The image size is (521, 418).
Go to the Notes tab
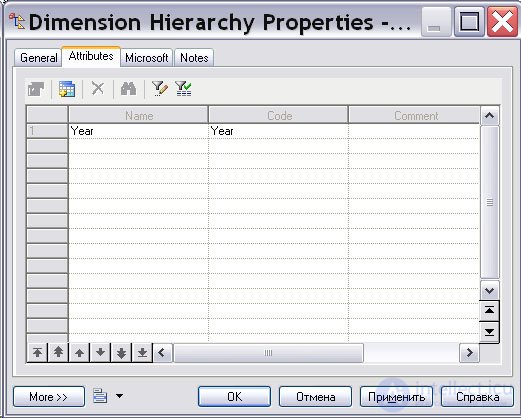(194, 58)
